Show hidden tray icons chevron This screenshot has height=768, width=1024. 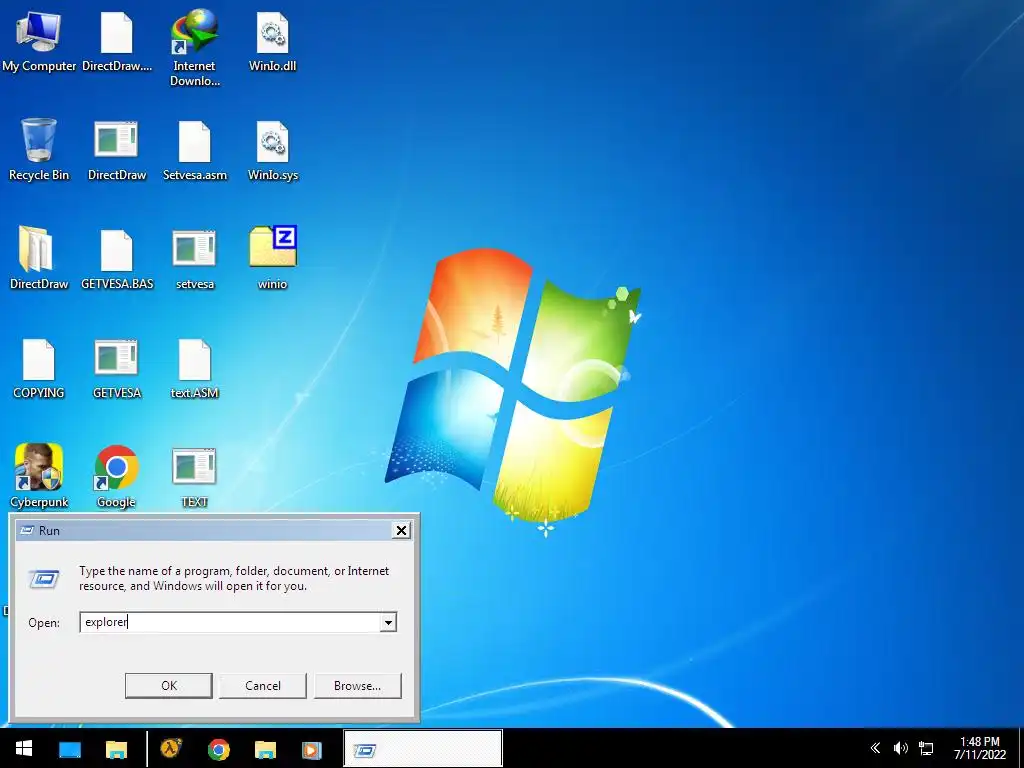875,748
